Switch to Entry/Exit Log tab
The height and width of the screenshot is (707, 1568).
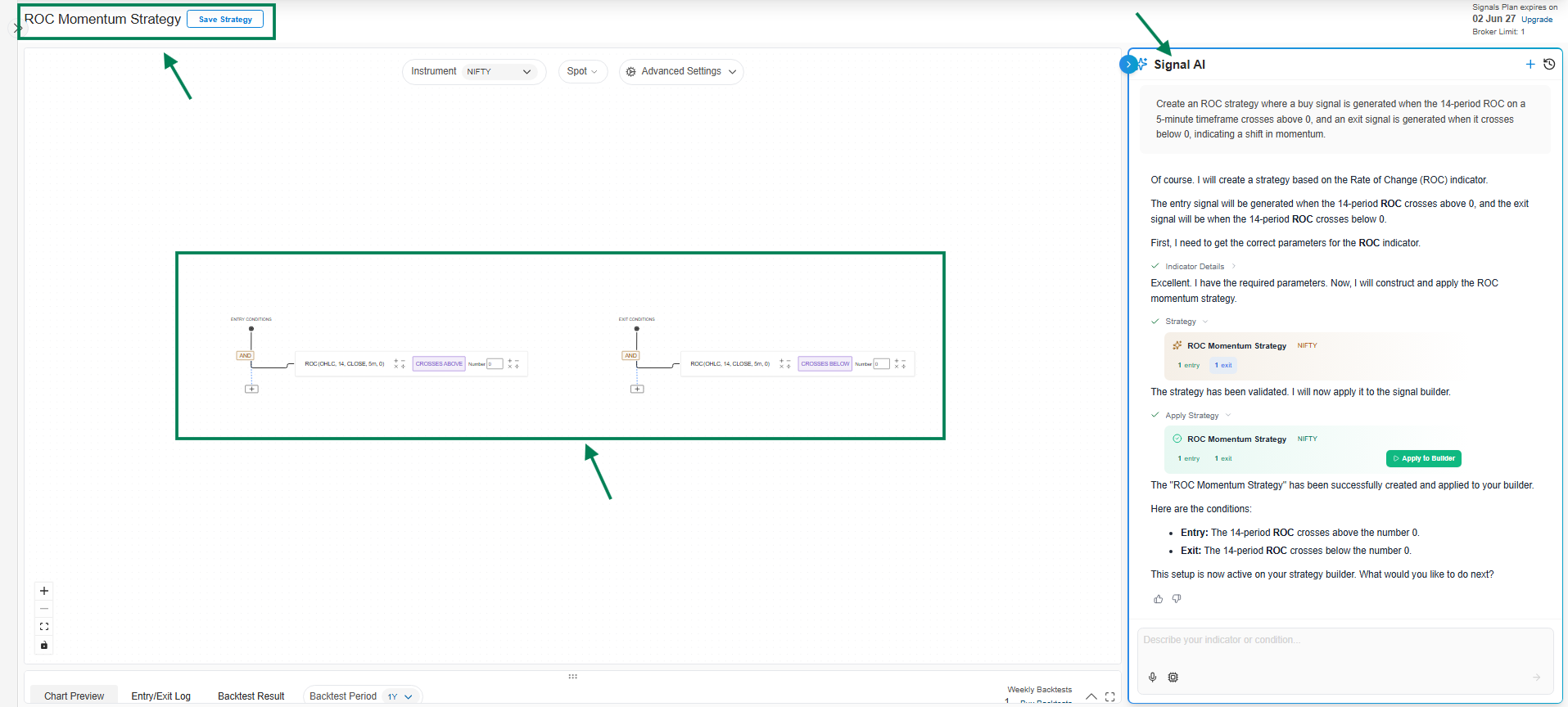[160, 696]
